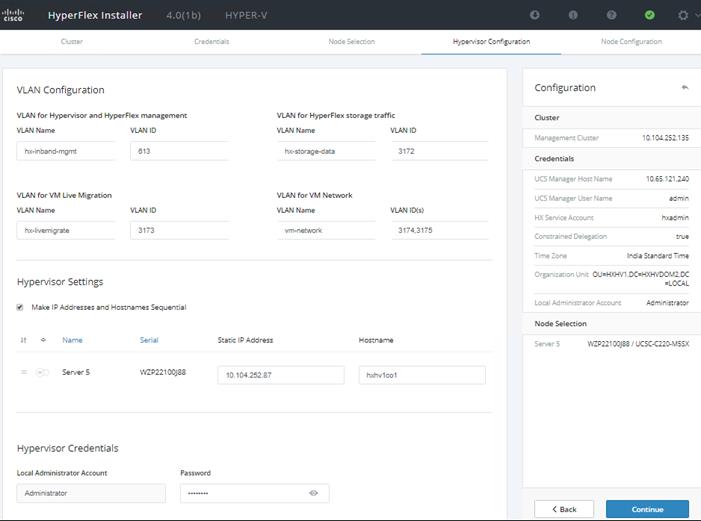
Task: Click the Credentials section header in Configuration panel
Action: coord(554,159)
